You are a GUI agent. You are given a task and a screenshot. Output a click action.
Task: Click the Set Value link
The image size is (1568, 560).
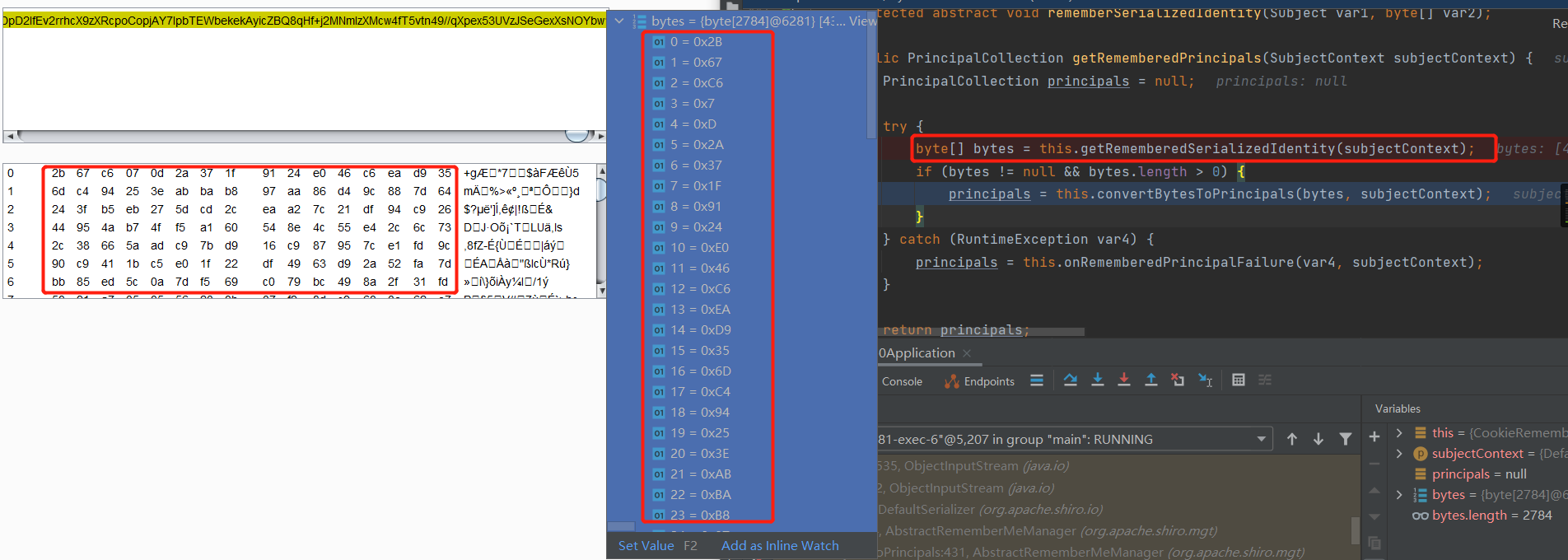point(646,546)
